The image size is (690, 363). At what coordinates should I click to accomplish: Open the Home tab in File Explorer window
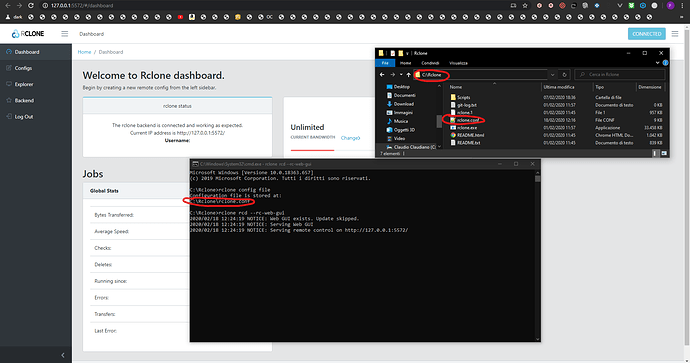point(405,63)
